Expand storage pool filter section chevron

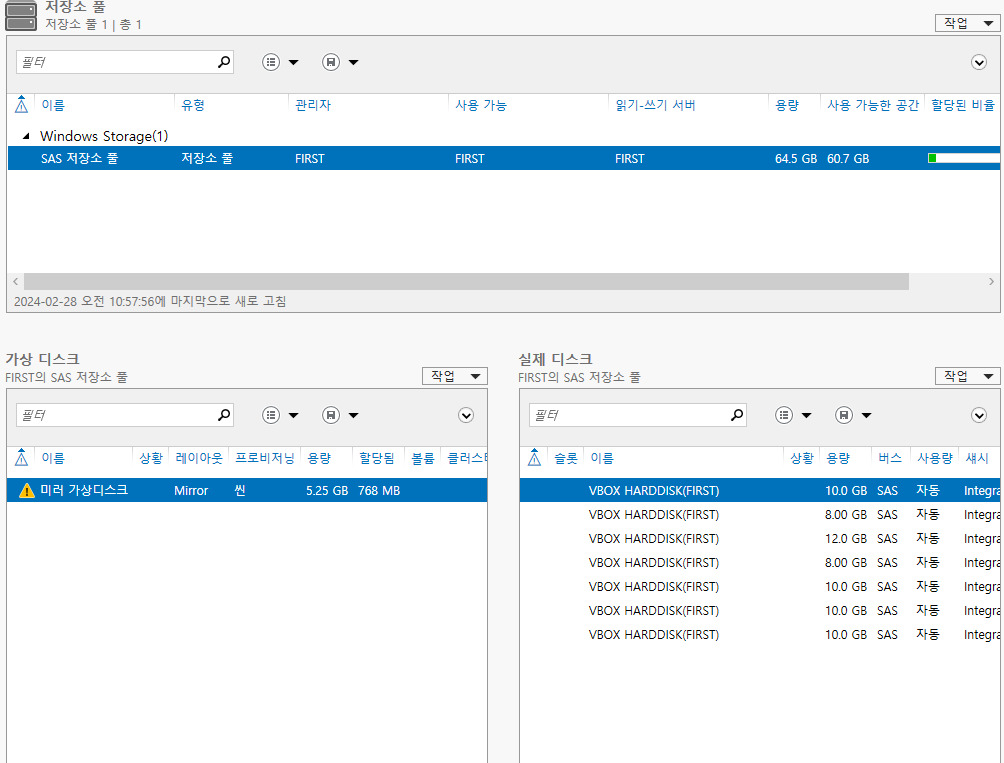(978, 62)
